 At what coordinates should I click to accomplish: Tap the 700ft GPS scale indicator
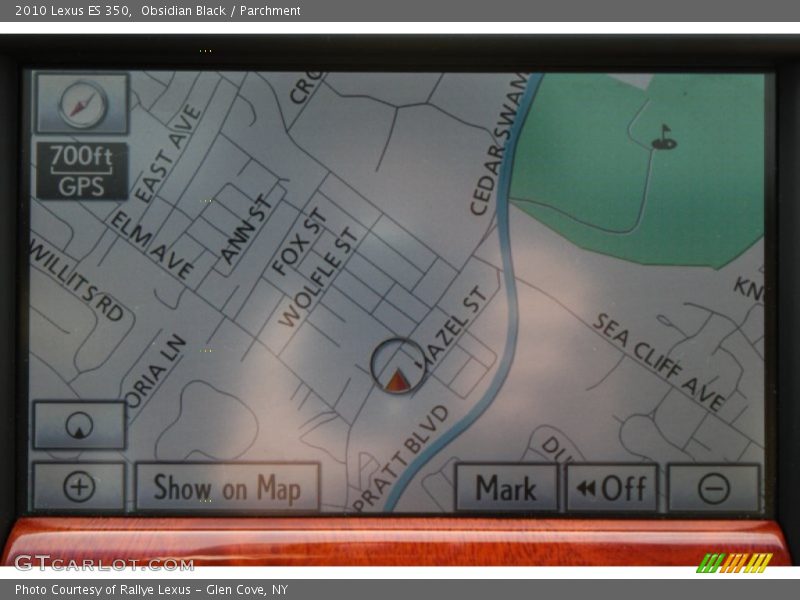click(82, 170)
